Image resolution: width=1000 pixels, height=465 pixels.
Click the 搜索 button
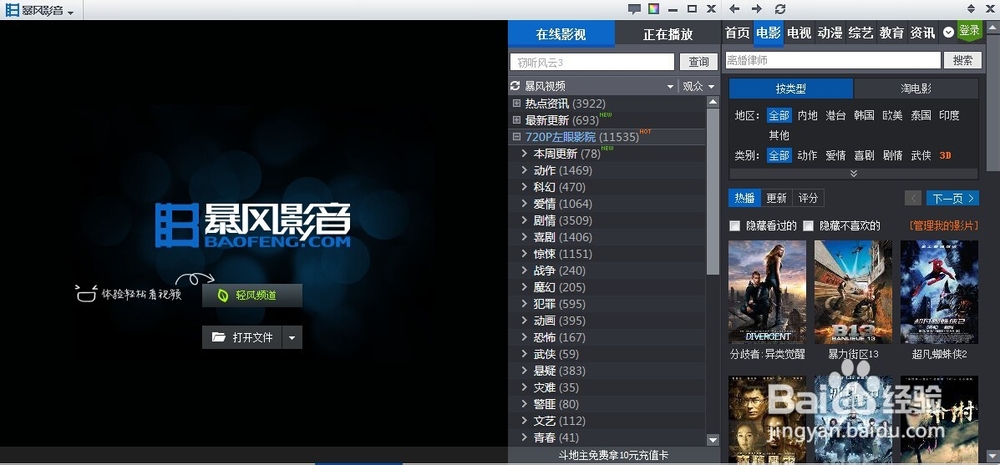(963, 60)
